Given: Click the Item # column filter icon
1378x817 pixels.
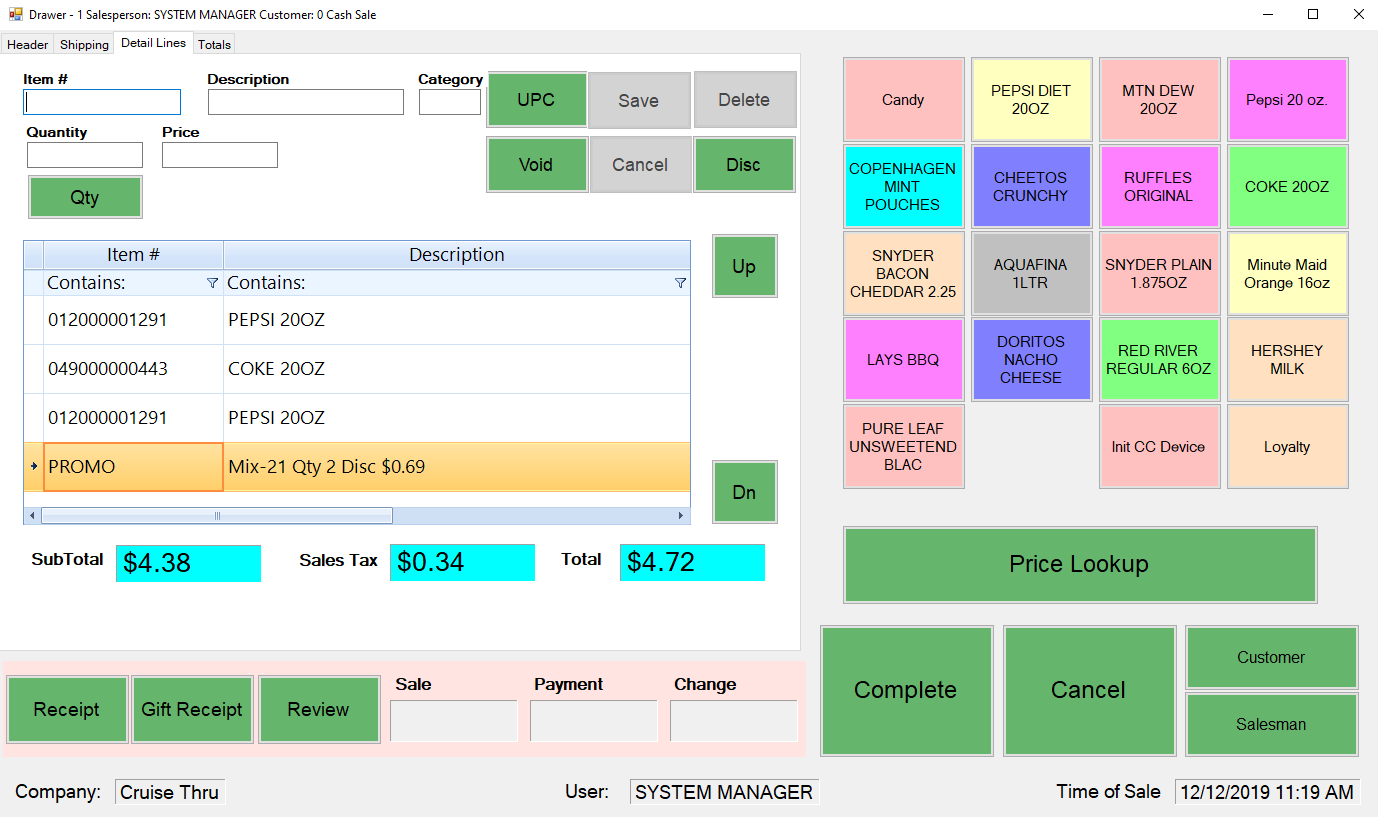Looking at the screenshot, I should coord(212,284).
